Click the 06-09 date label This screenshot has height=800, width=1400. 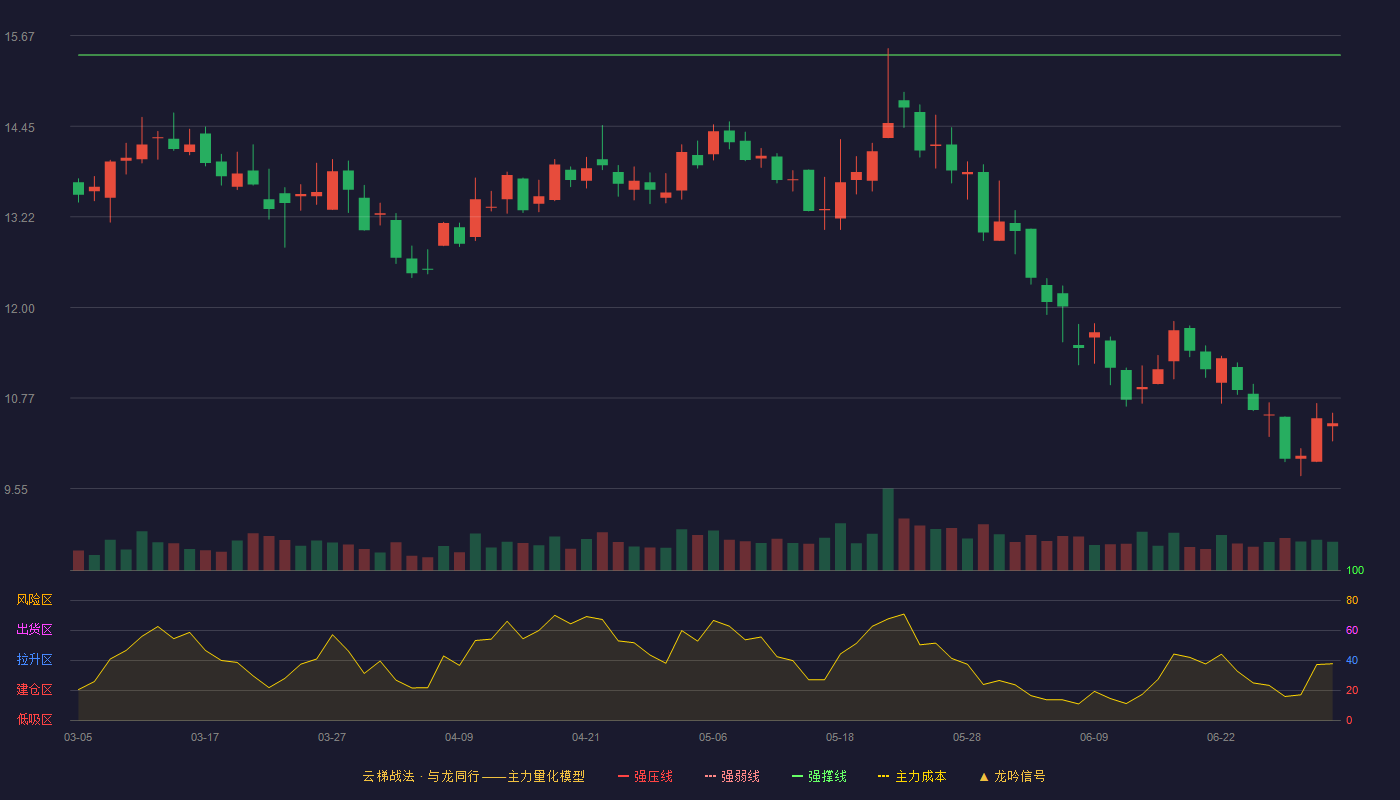[x=1094, y=737]
